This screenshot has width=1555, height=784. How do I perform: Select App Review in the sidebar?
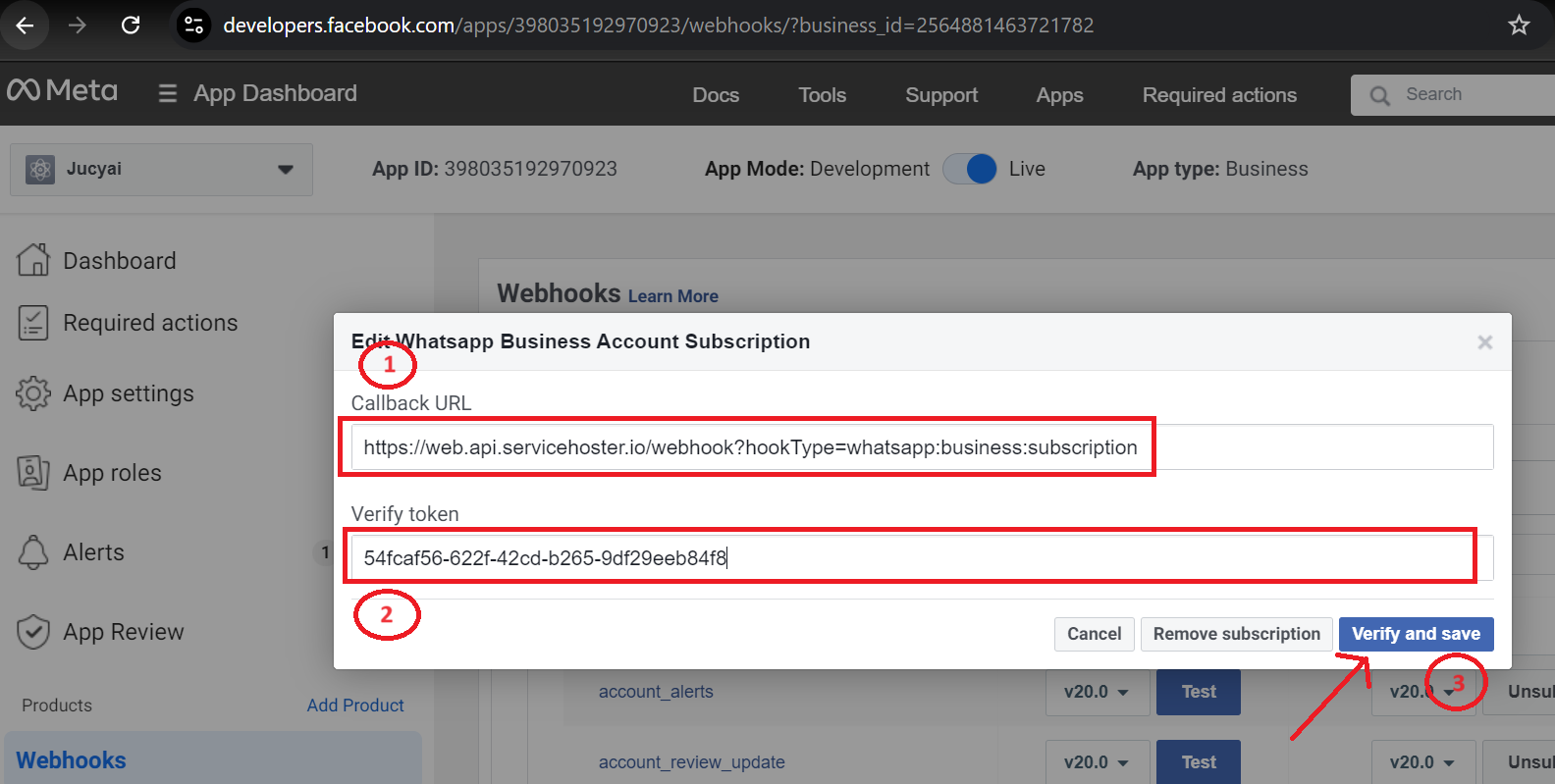coord(124,632)
